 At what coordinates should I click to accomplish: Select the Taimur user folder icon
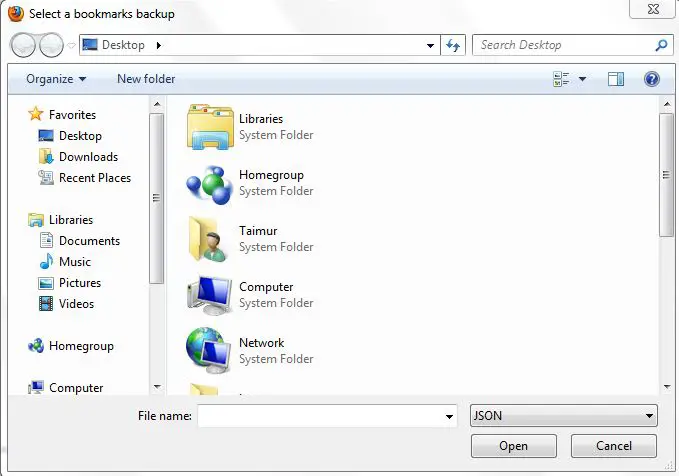tap(209, 239)
